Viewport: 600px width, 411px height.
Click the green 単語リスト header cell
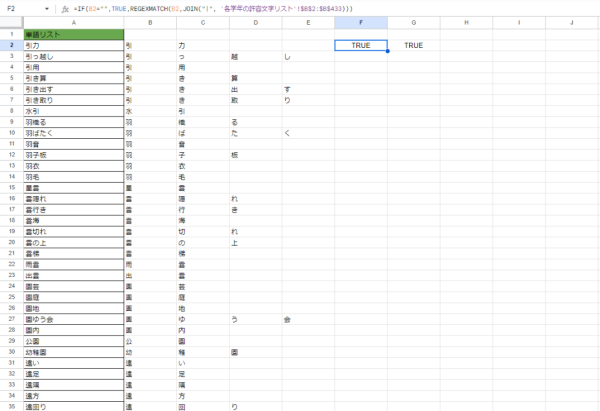73,34
